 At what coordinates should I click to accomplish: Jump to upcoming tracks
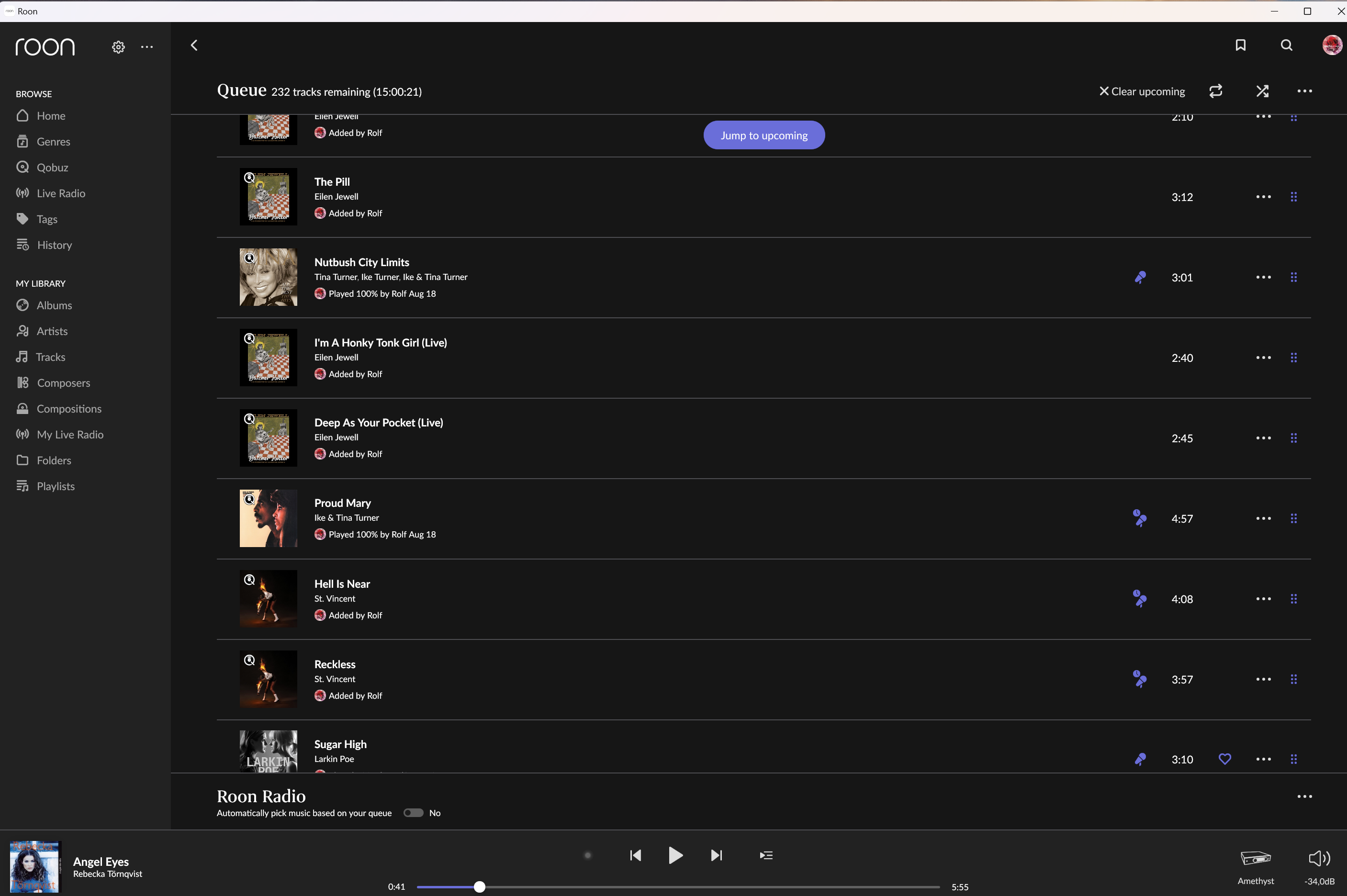point(764,135)
